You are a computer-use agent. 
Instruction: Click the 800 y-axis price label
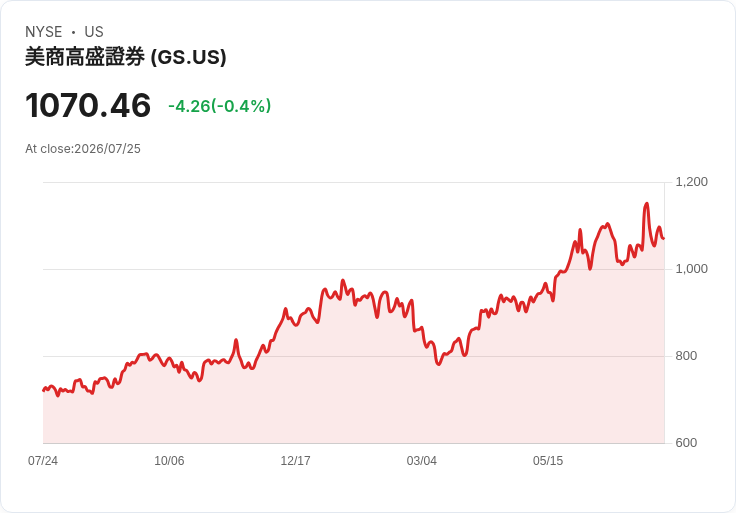(x=686, y=356)
